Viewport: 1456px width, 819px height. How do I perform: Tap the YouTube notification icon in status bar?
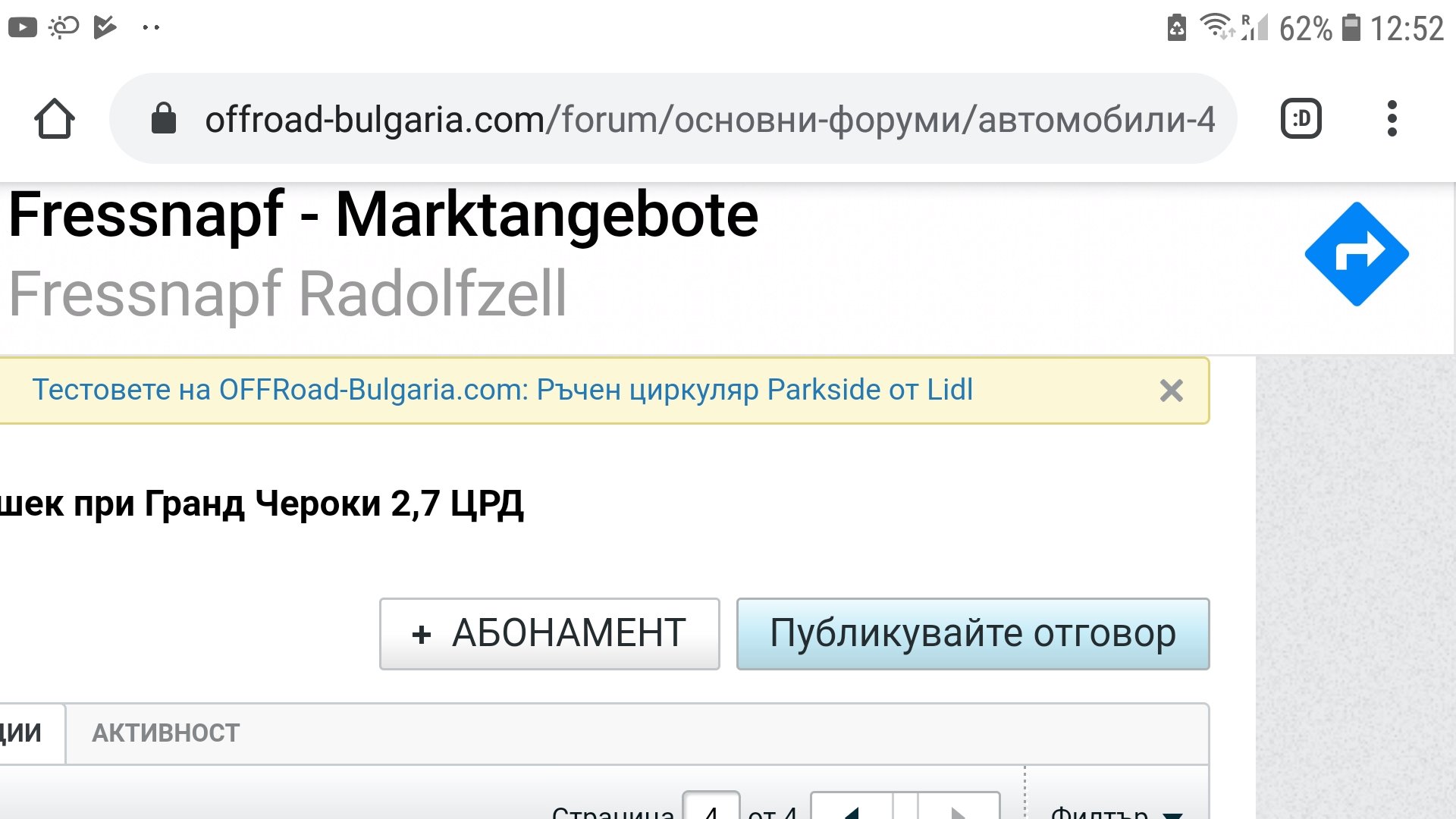coord(23,28)
